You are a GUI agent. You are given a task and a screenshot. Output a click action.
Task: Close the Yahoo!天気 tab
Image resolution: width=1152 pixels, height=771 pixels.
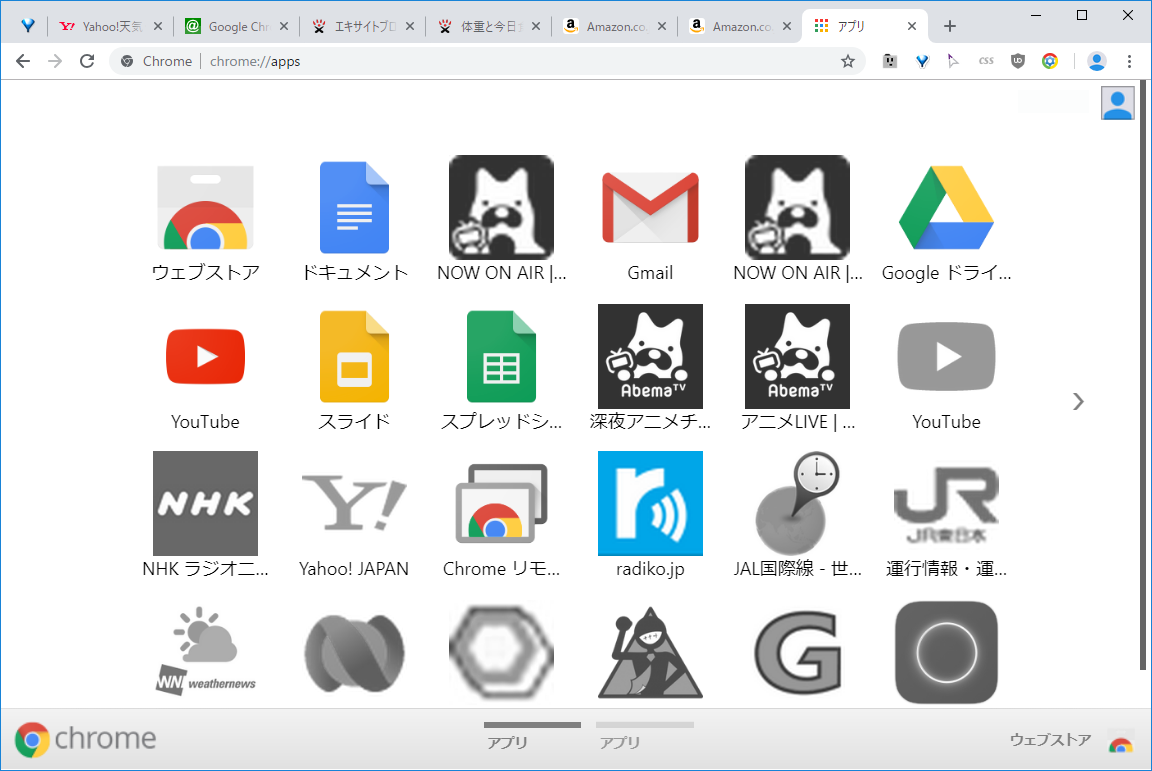point(157,26)
